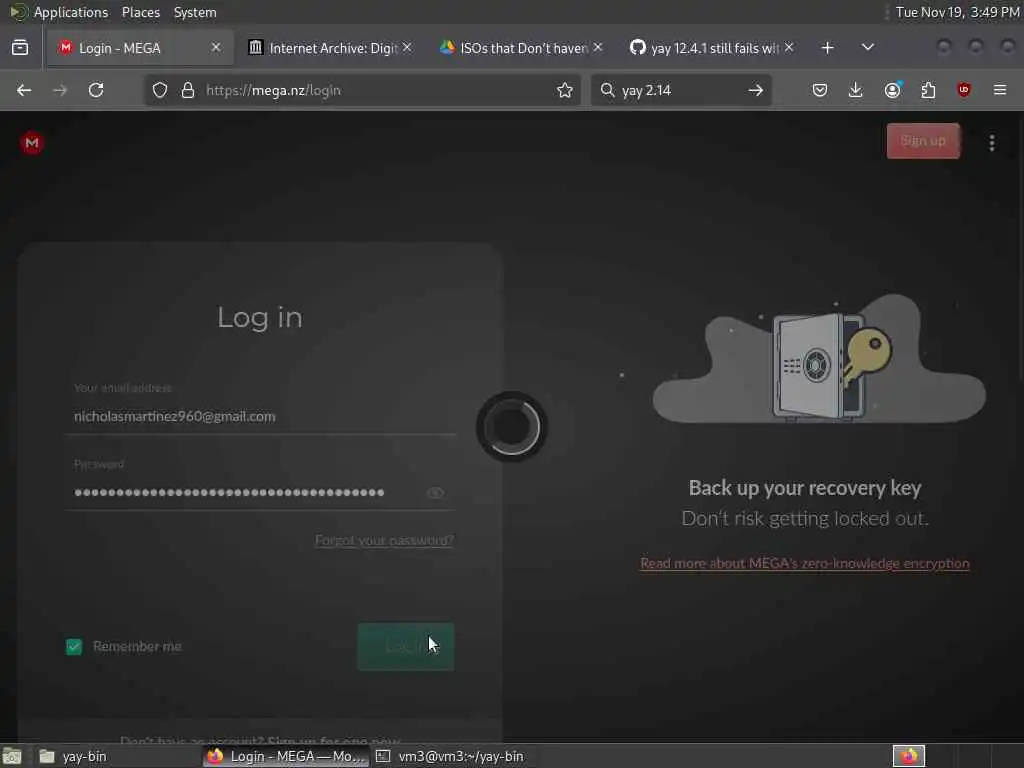Open Firefox View tab overview icon
1024x768 pixels.
point(20,48)
